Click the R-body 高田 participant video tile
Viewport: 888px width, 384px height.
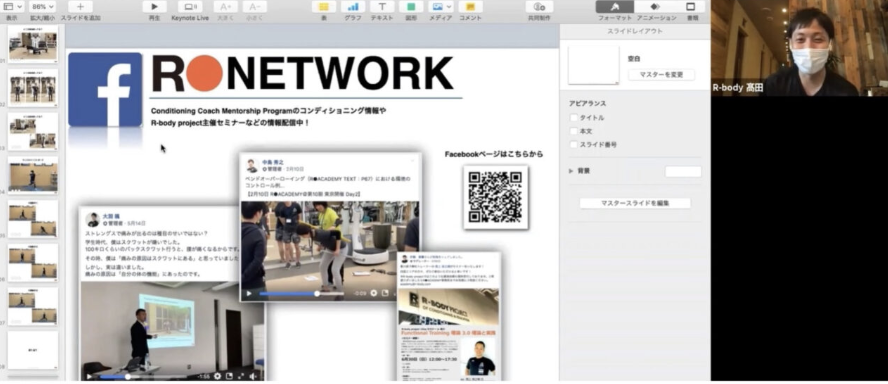(x=799, y=48)
